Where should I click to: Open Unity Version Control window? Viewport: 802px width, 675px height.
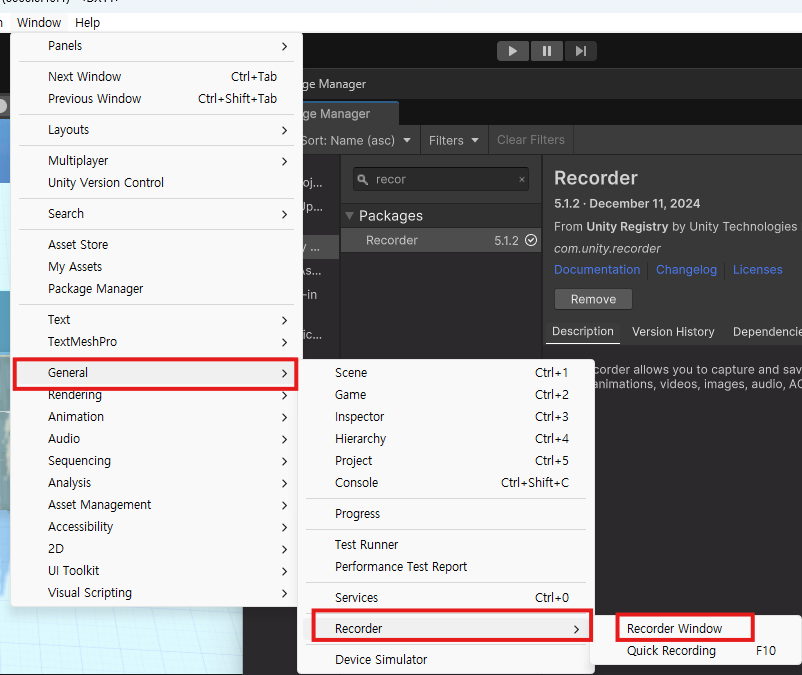pos(157,183)
